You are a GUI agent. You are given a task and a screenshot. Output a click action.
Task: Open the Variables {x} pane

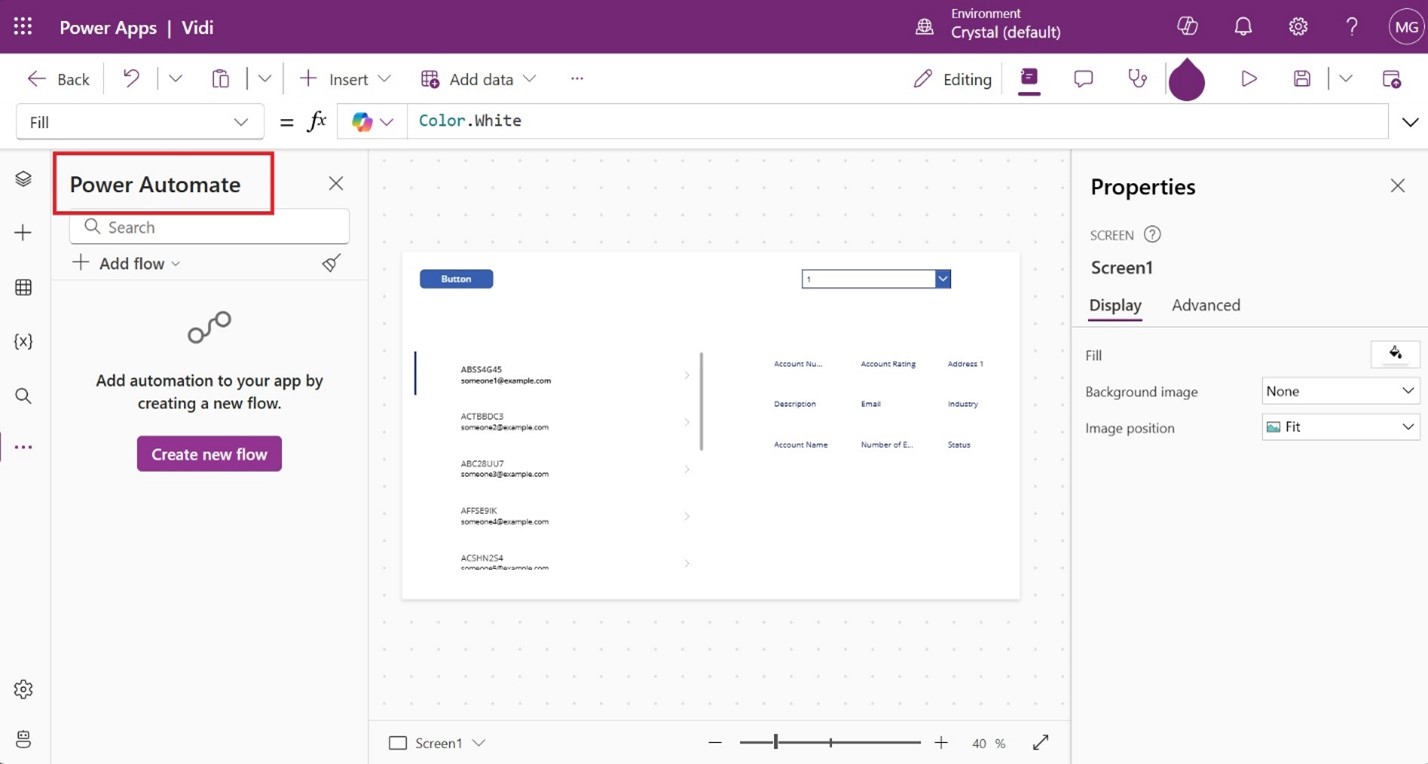click(x=23, y=341)
